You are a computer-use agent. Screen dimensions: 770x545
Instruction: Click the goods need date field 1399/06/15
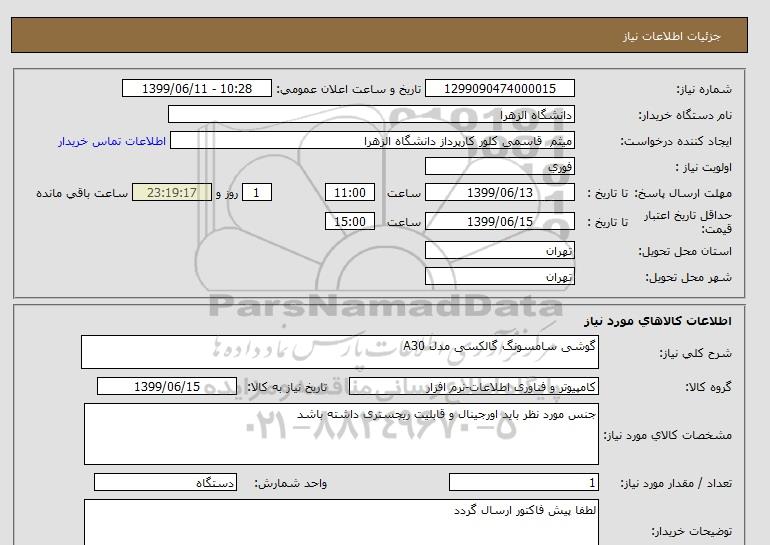point(167,386)
